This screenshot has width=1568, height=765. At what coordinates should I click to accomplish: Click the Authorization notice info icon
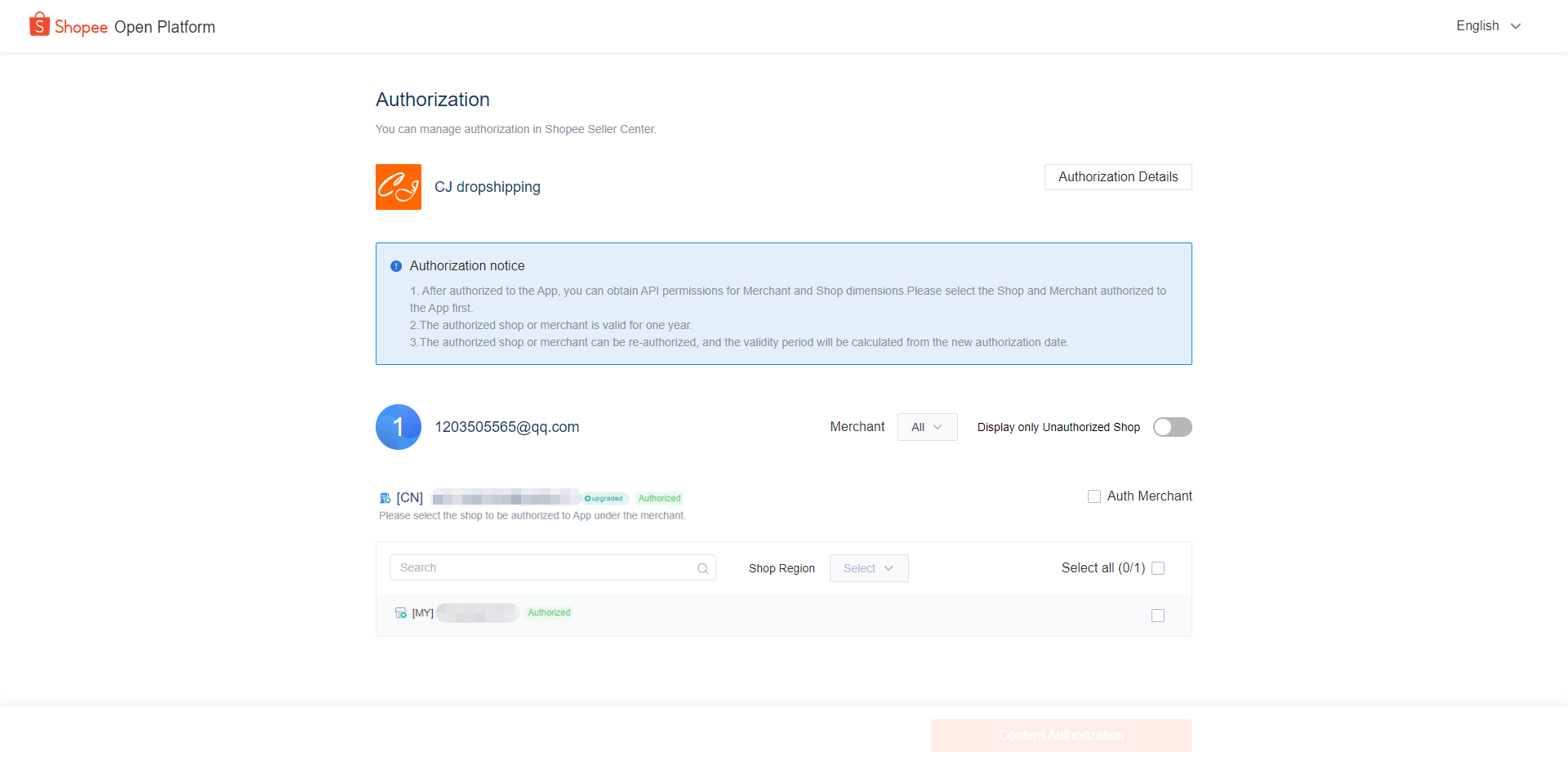pyautogui.click(x=396, y=266)
